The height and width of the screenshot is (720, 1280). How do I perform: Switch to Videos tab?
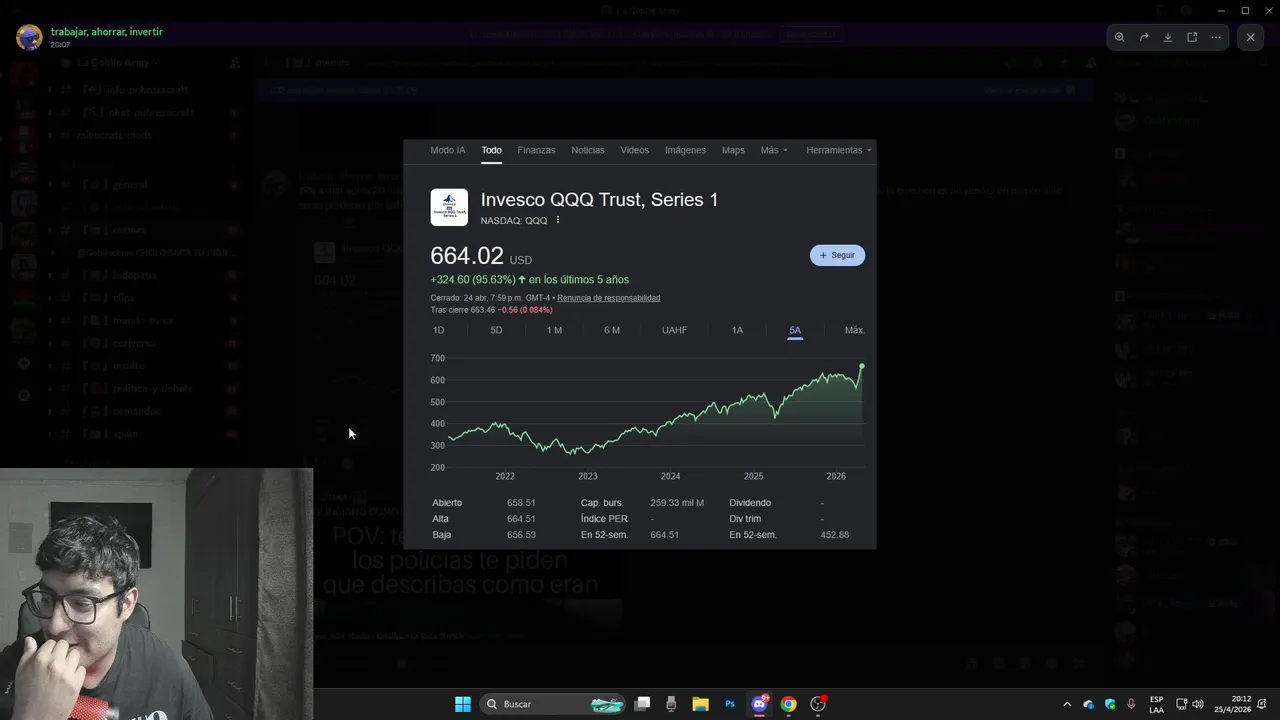point(635,150)
